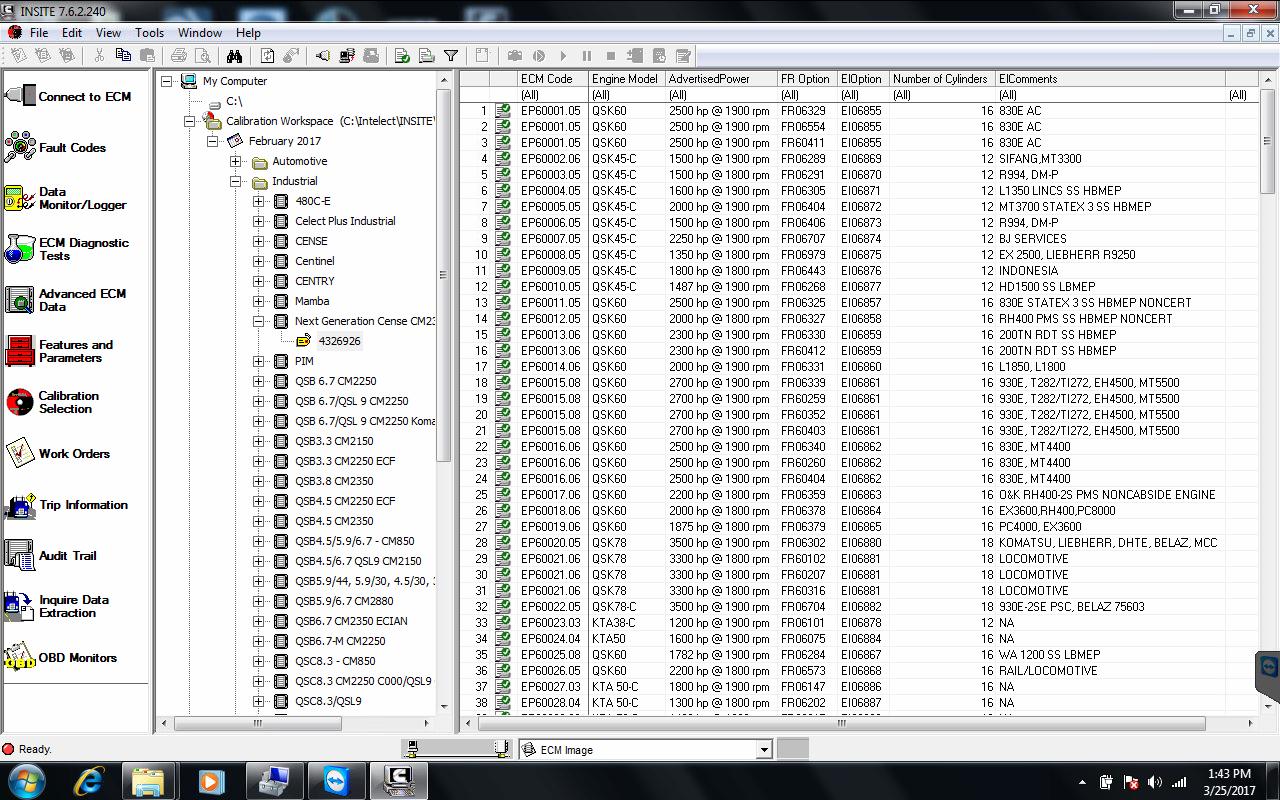Viewport: 1280px width, 800px height.
Task: Open Internet Explorer from the taskbar
Action: click(x=90, y=779)
